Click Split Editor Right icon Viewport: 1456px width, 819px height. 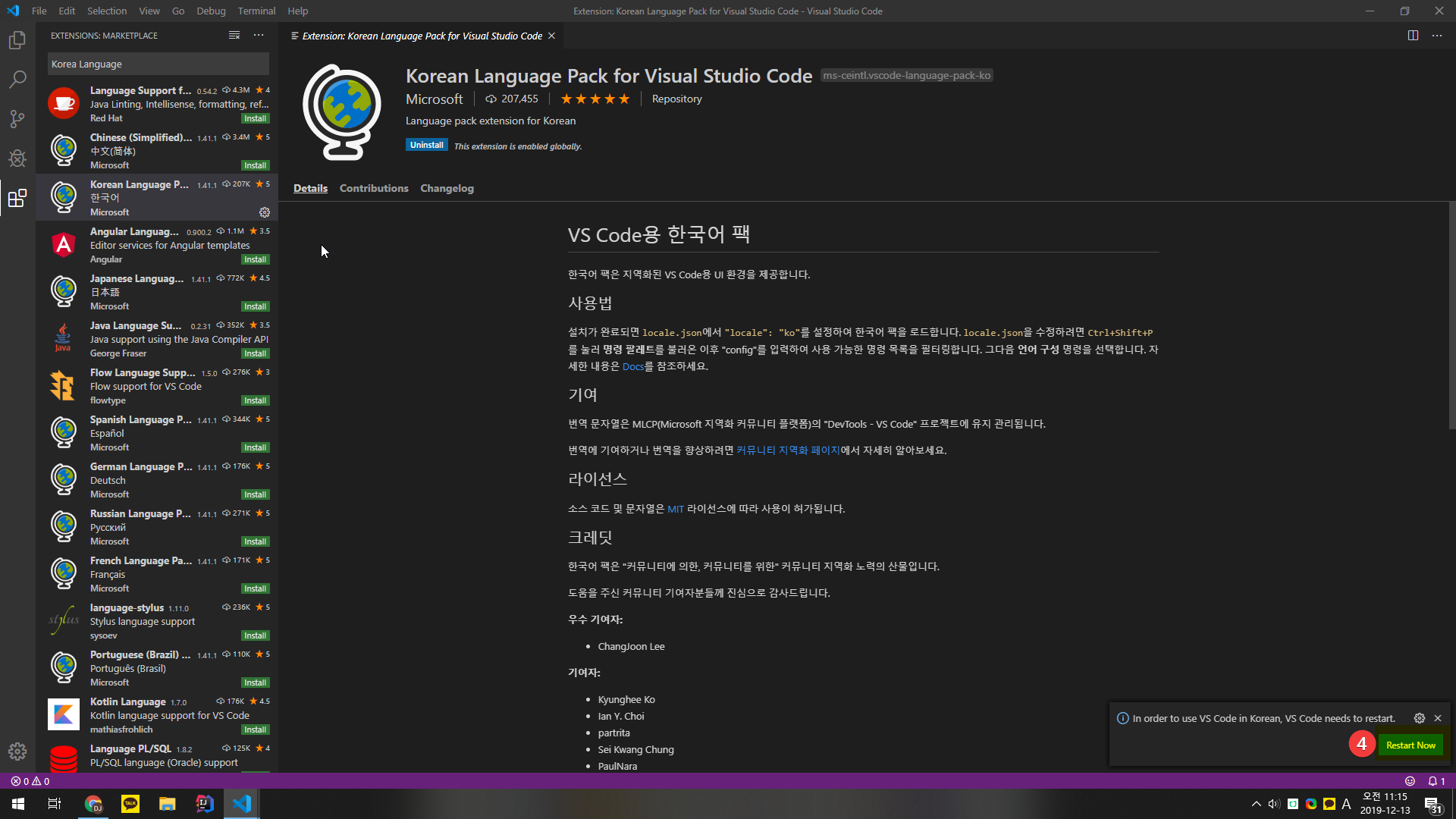pyautogui.click(x=1413, y=36)
